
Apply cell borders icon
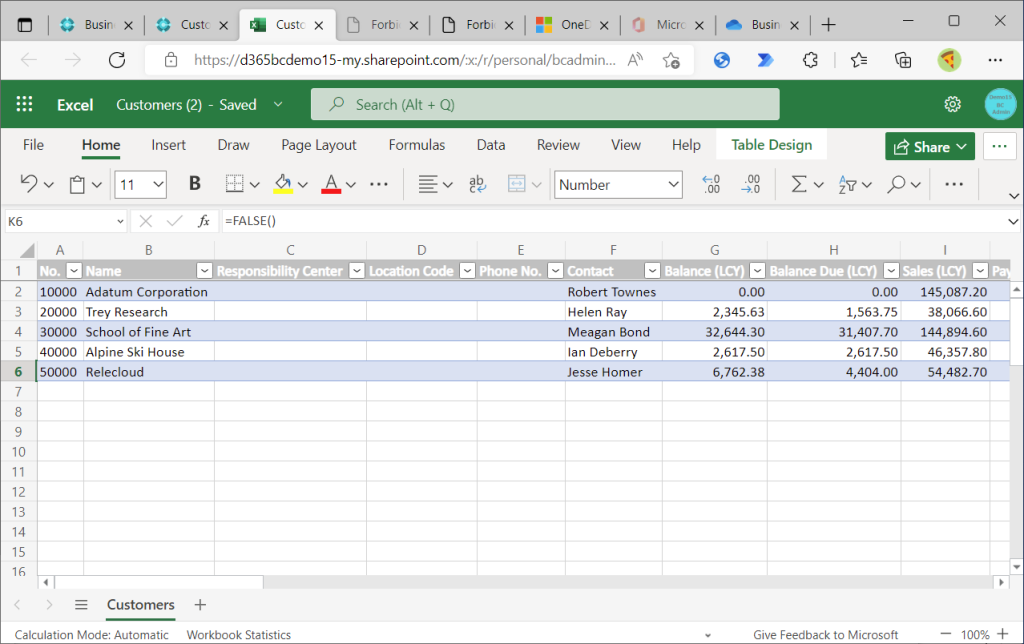point(234,184)
